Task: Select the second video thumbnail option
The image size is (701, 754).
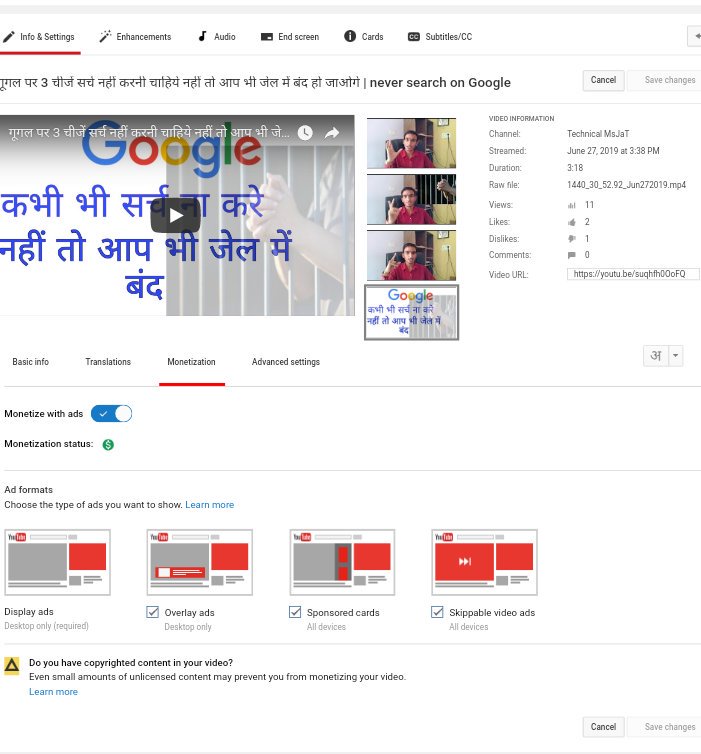Action: pyautogui.click(x=411, y=199)
